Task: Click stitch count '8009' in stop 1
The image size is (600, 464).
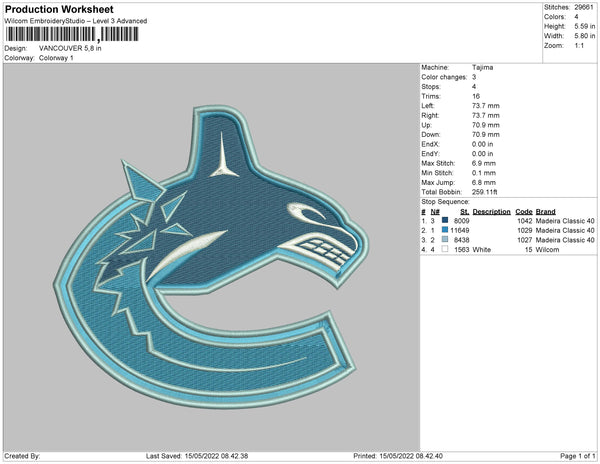Action: click(461, 221)
